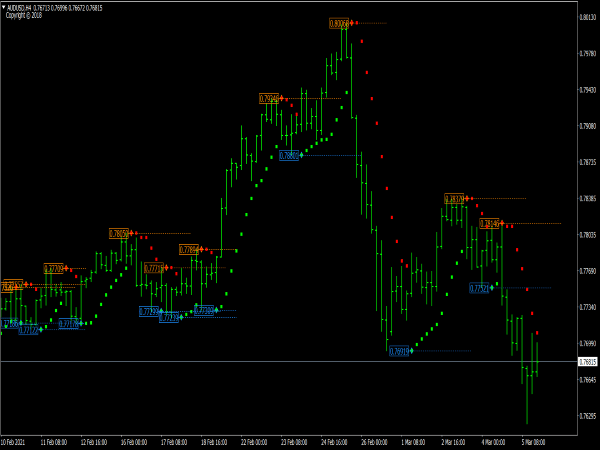Viewport: 600px width, 450px height.
Task: Click the 0.78735 price axis value
Action: point(588,162)
